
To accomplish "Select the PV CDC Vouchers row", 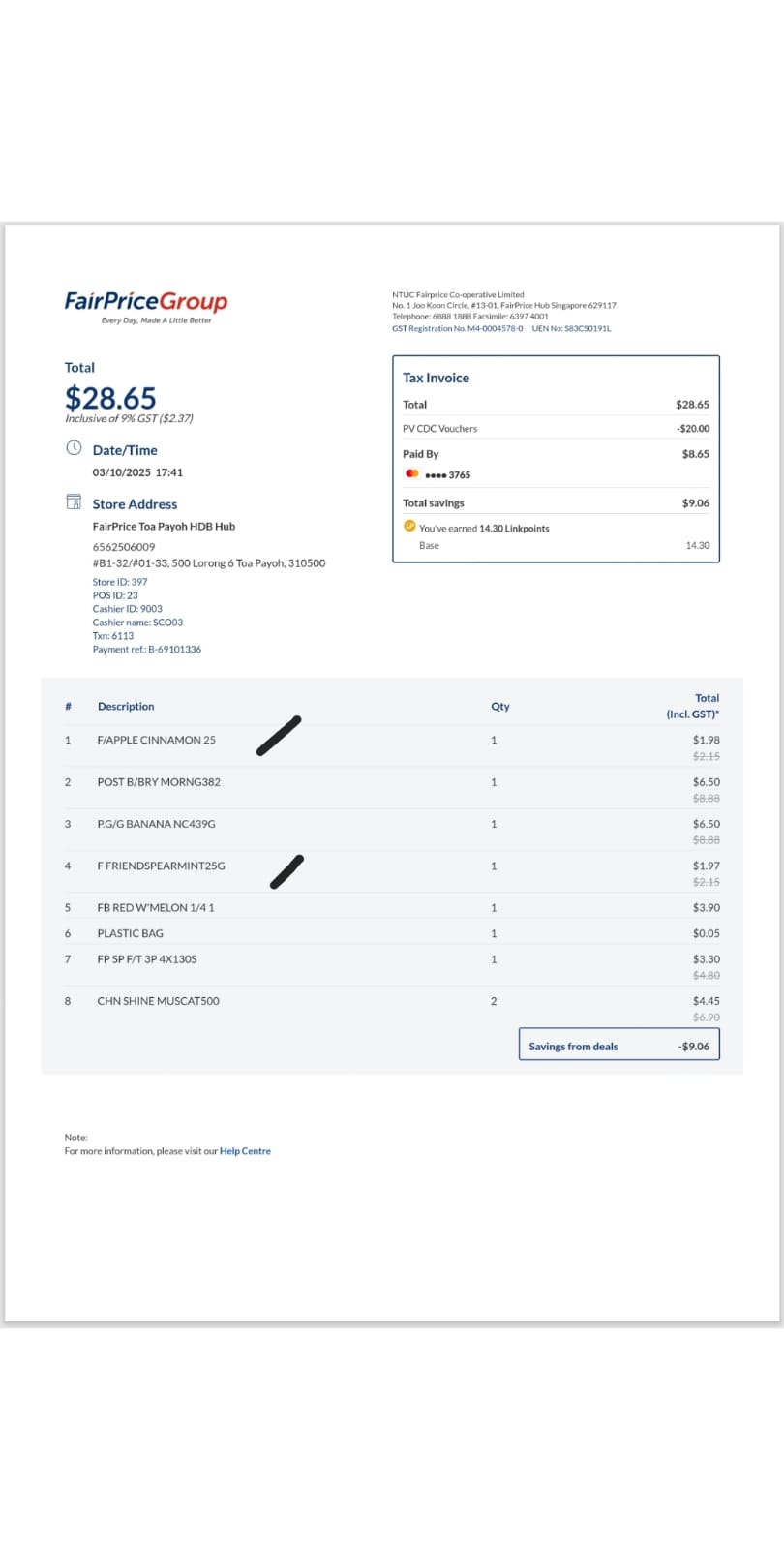I will point(556,428).
